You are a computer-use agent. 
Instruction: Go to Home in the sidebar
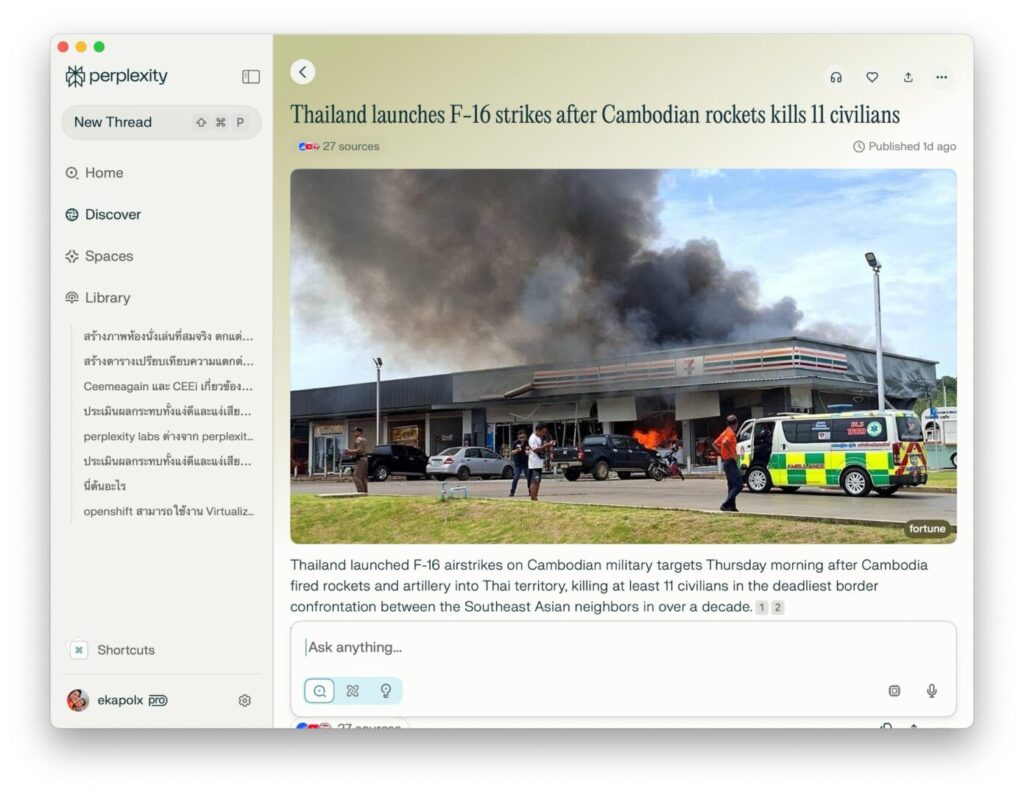click(95, 173)
